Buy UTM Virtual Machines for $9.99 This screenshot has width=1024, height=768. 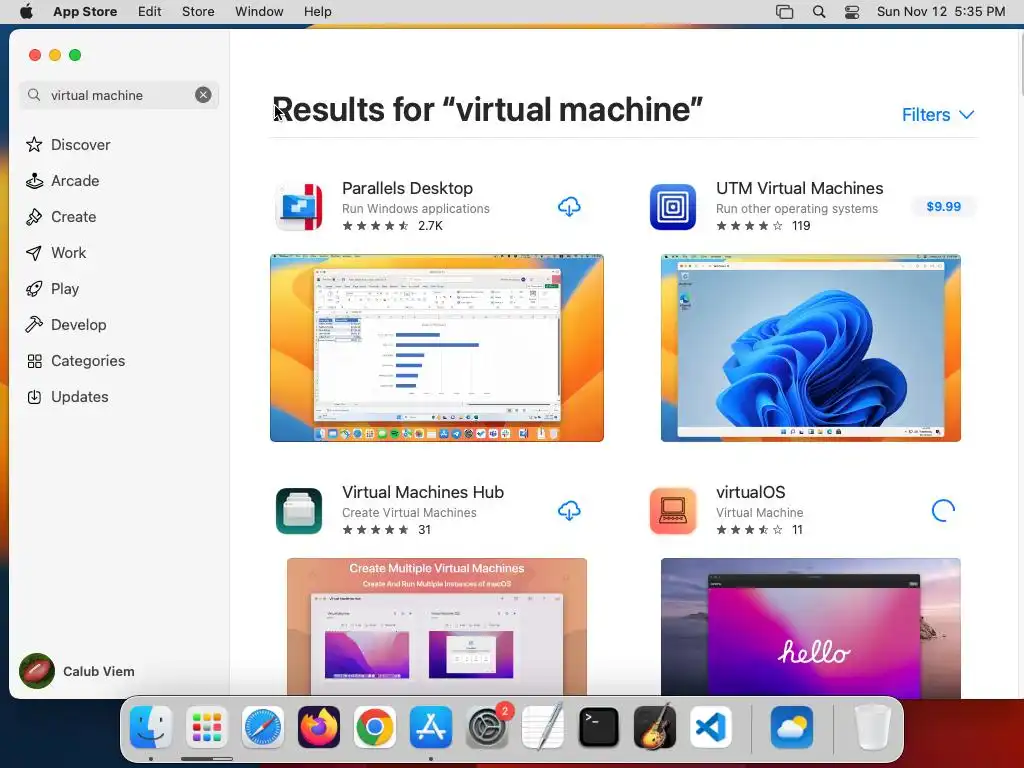click(943, 206)
